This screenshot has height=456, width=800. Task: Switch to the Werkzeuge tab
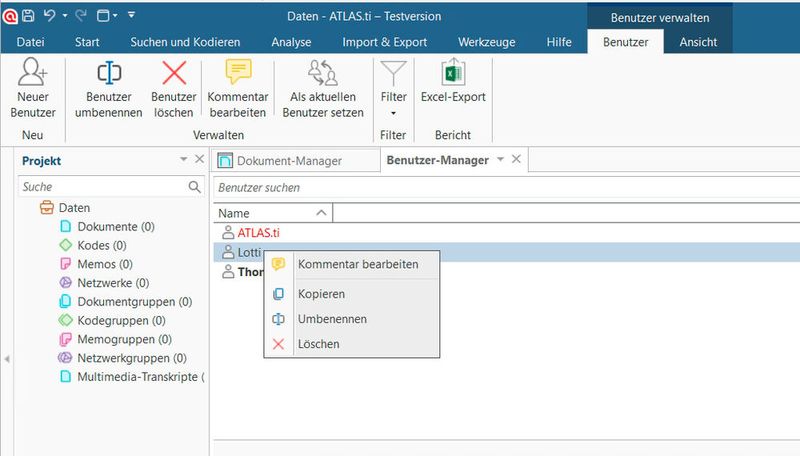coord(487,42)
